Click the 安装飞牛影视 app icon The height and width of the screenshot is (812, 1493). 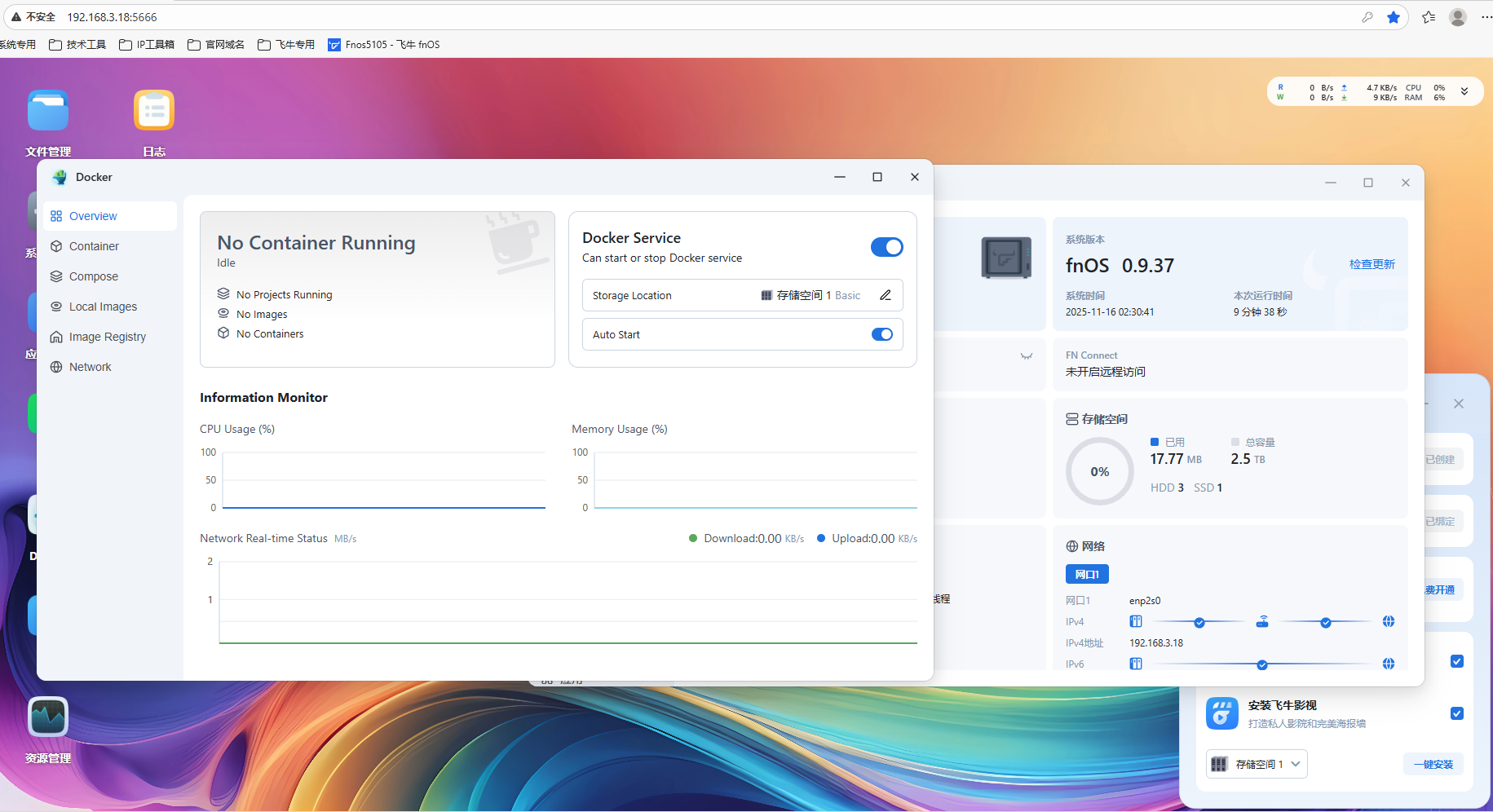click(1221, 713)
